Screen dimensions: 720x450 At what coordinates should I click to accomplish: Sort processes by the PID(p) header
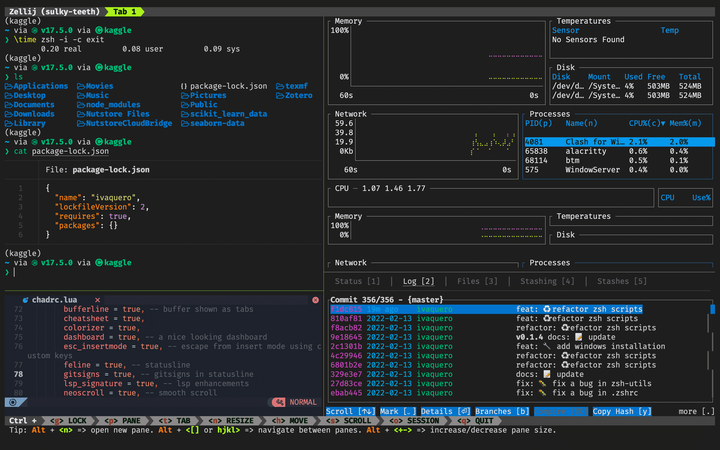[x=538, y=122]
